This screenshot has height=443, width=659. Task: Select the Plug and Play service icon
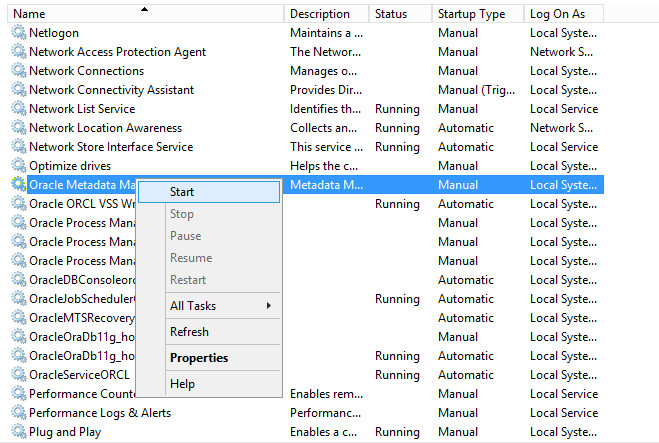pyautogui.click(x=18, y=431)
